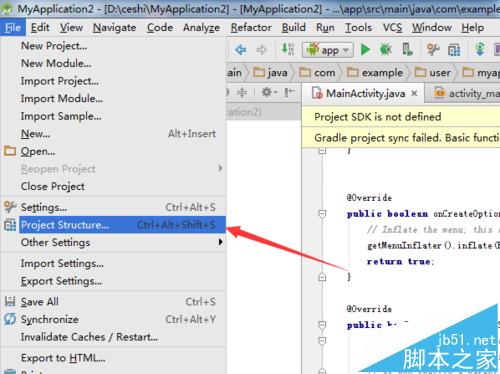Choose New... with Alt+Insert shortcut

[x=113, y=134]
